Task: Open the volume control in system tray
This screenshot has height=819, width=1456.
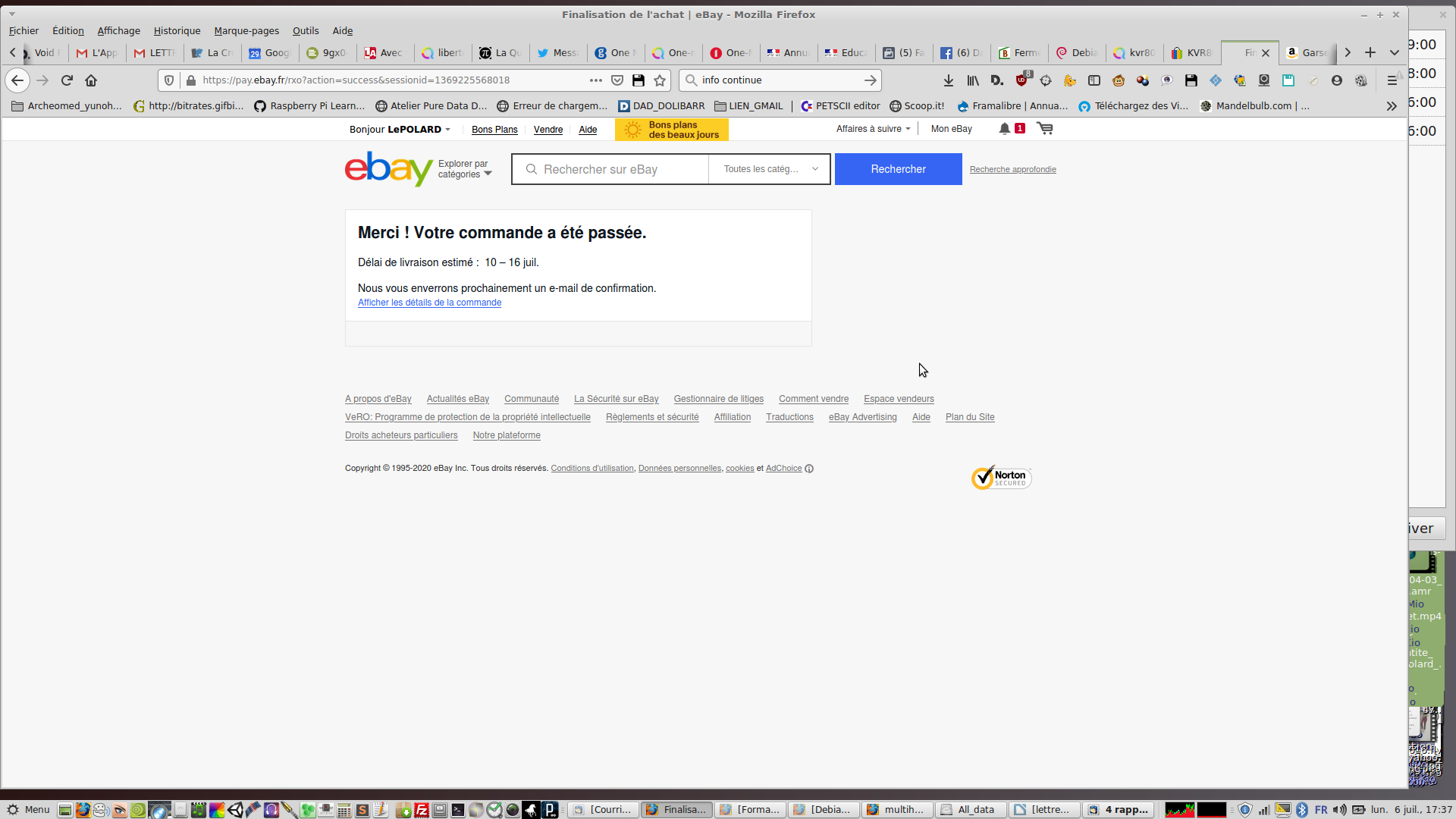Action: tap(1339, 809)
